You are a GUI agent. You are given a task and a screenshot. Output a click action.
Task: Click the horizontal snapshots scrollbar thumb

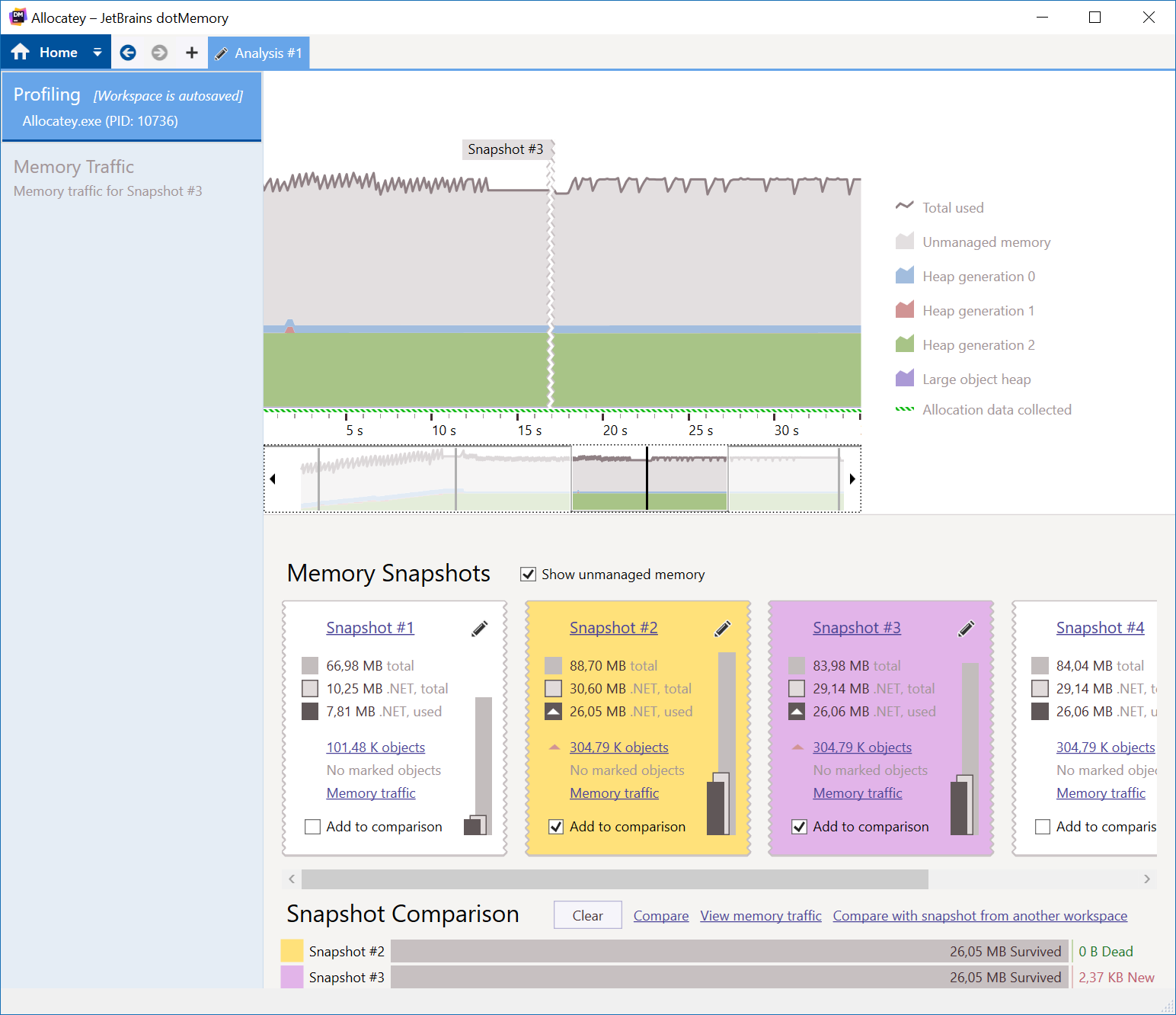point(615,879)
